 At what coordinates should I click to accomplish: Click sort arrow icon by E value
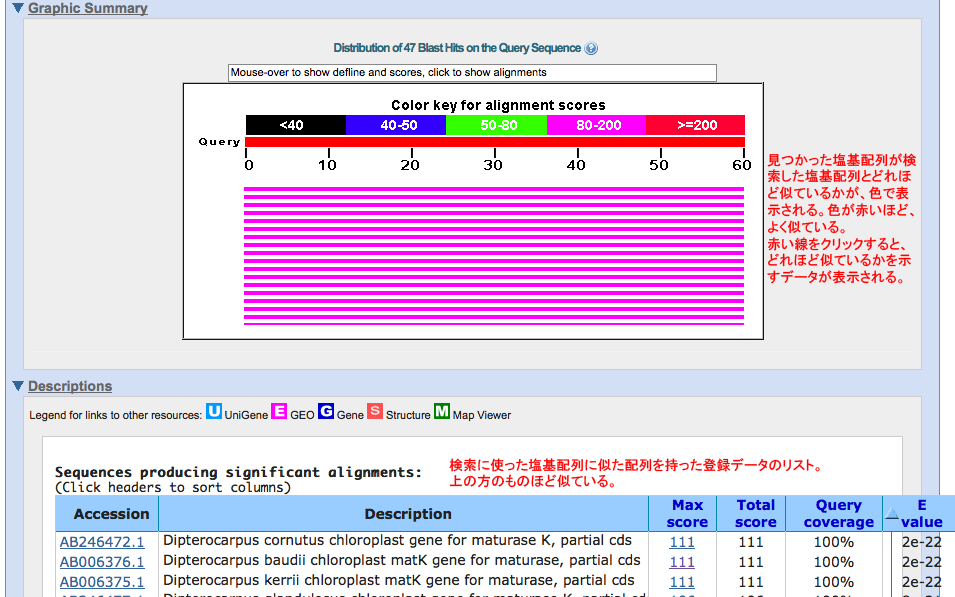pos(892,515)
